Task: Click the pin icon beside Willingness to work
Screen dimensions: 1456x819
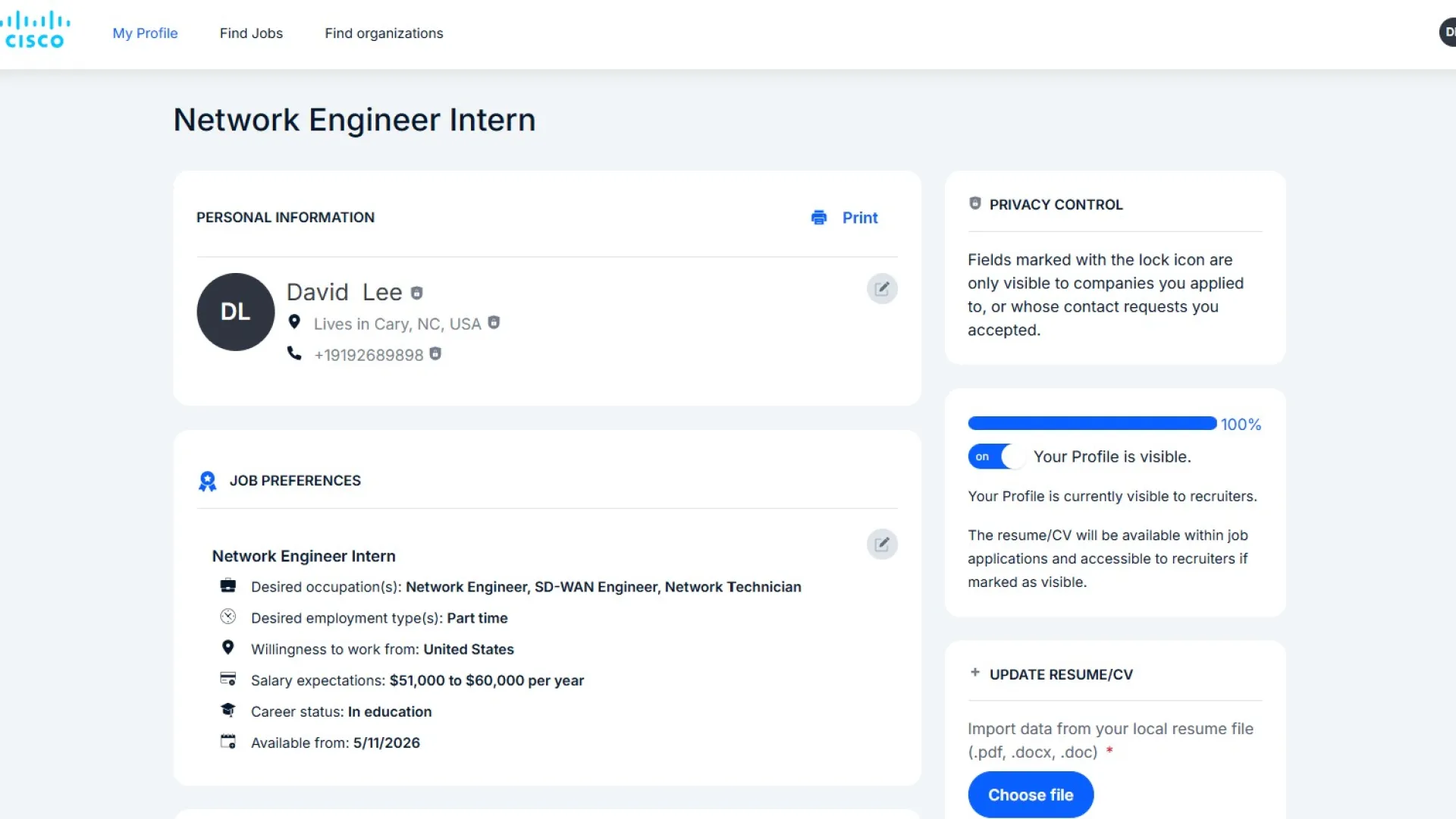Action: 227,648
